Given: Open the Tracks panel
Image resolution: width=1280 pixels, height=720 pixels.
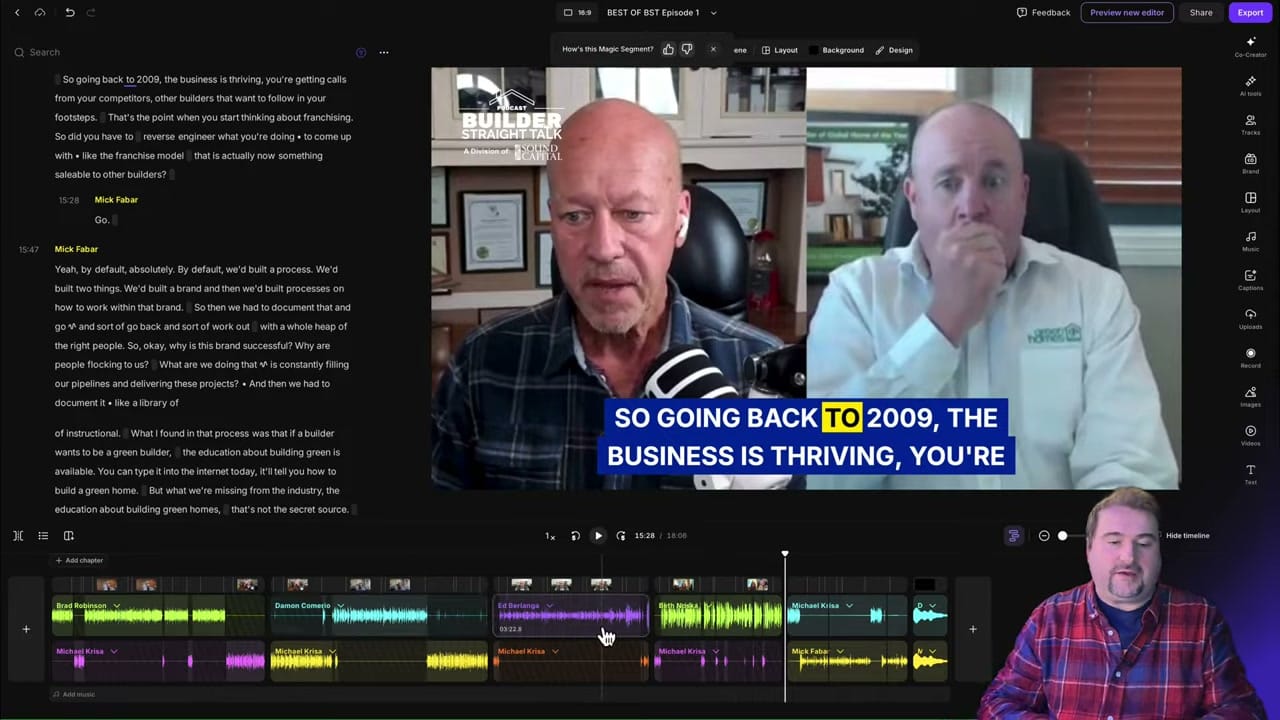Looking at the screenshot, I should (x=1250, y=125).
